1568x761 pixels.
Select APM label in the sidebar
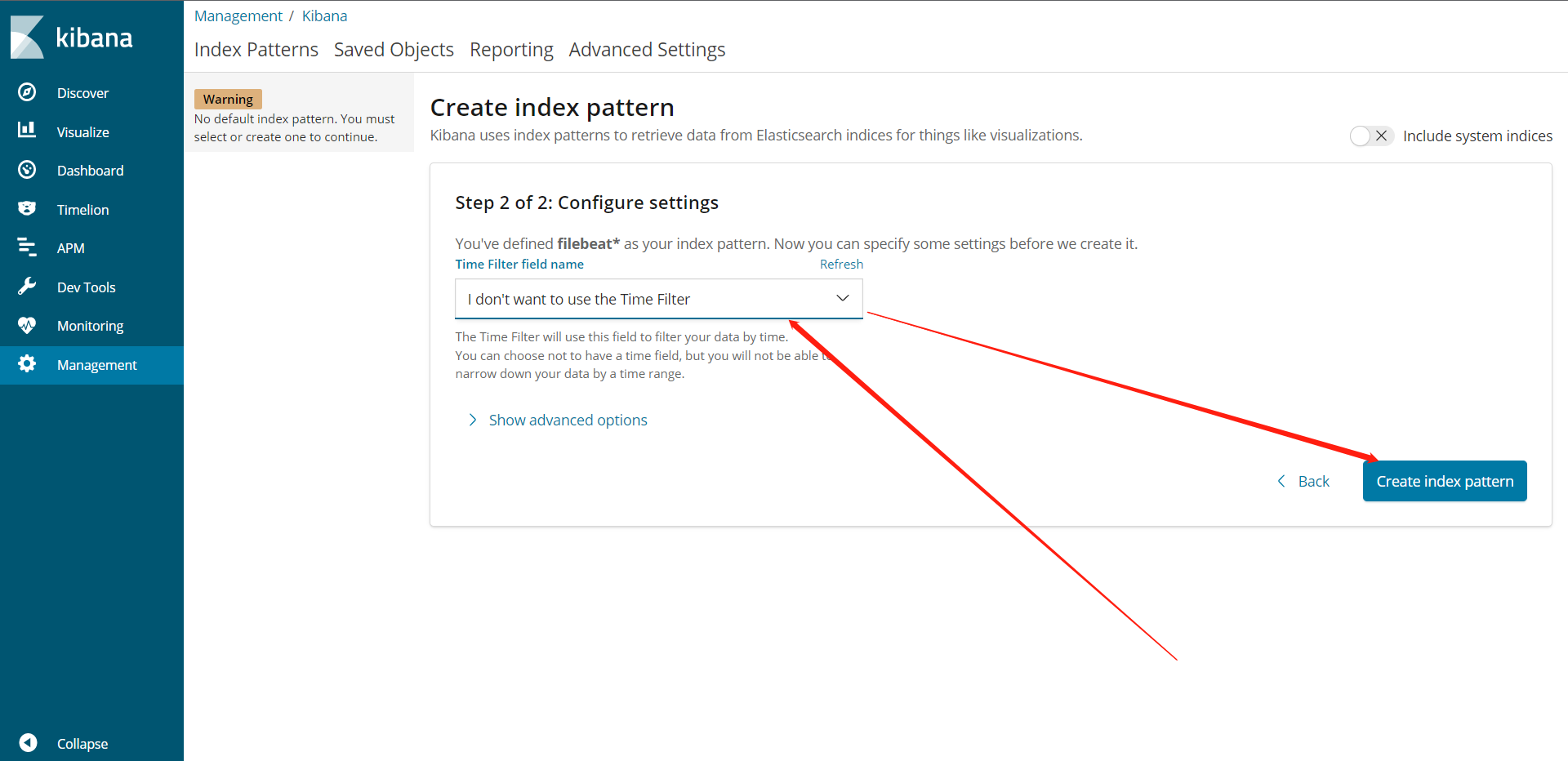pyautogui.click(x=71, y=248)
